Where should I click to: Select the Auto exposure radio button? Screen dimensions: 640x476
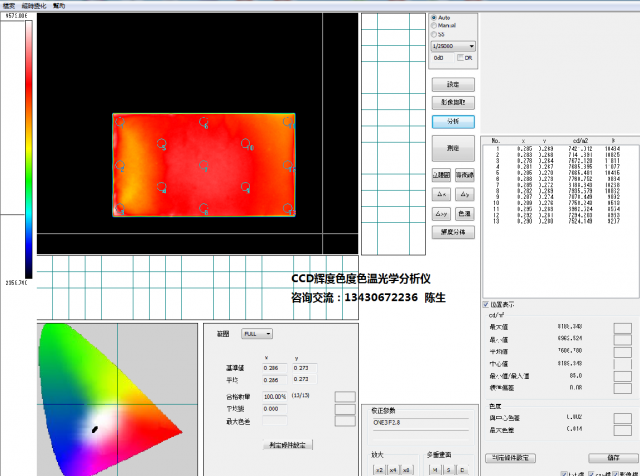pos(433,17)
